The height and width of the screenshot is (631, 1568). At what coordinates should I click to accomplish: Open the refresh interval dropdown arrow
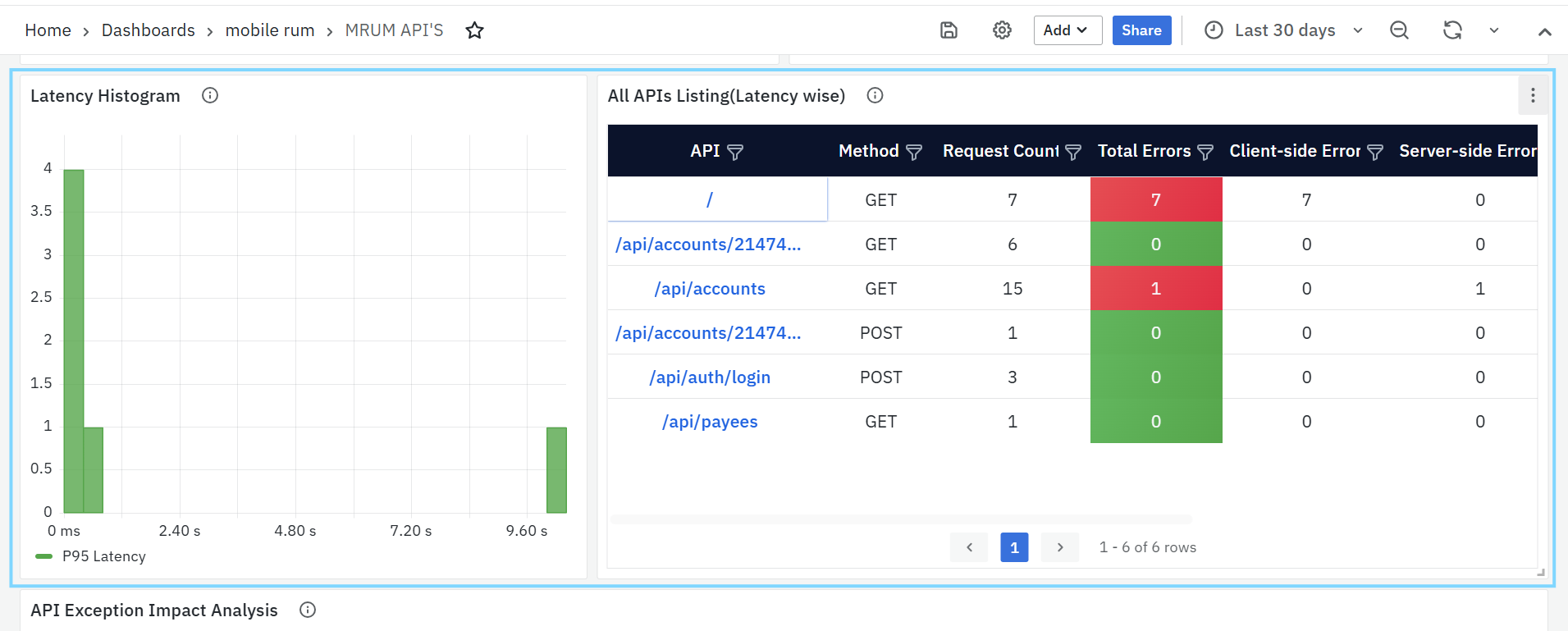click(x=1494, y=30)
